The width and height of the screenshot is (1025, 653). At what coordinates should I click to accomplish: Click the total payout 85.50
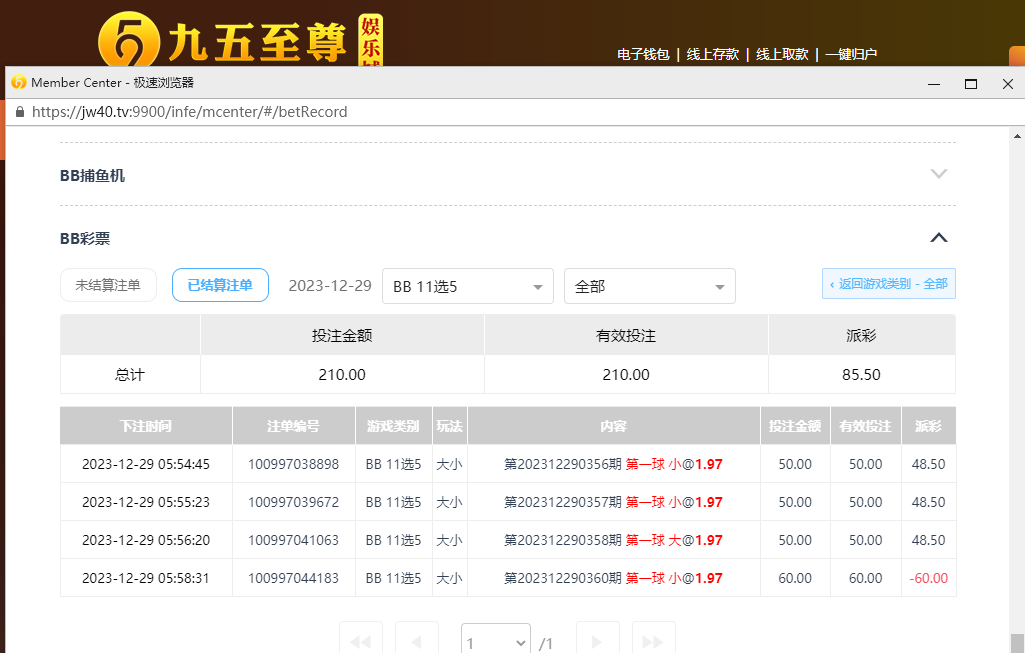pyautogui.click(x=861, y=375)
